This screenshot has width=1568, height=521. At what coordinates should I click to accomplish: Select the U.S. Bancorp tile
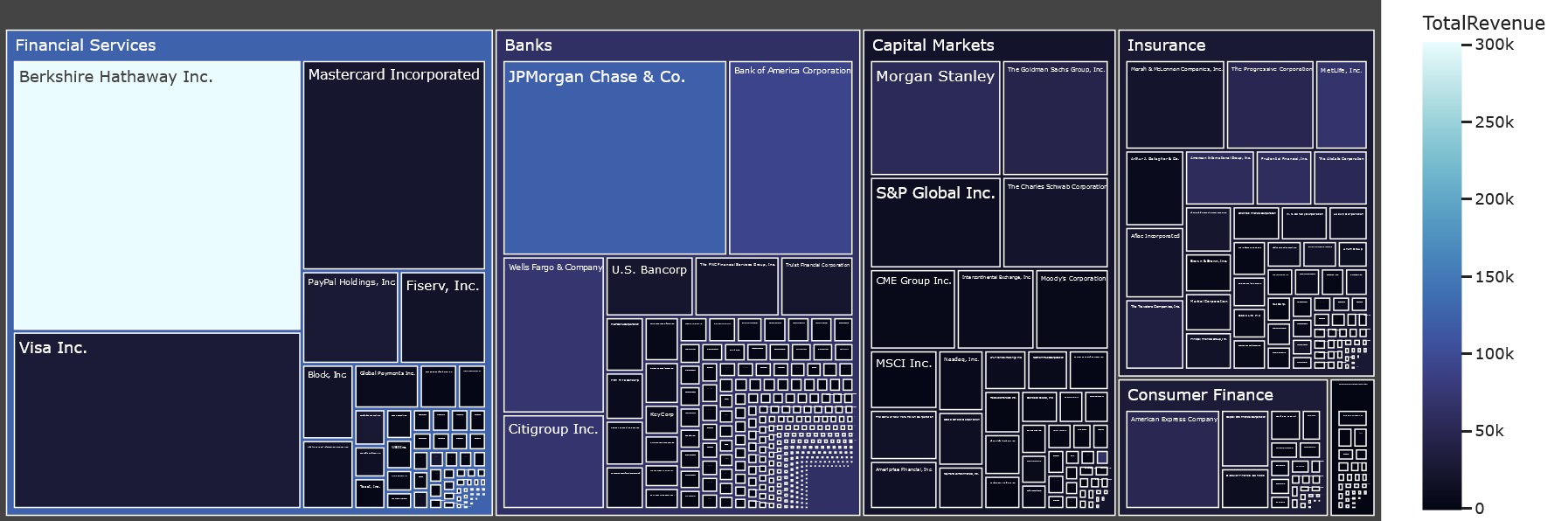click(x=649, y=287)
